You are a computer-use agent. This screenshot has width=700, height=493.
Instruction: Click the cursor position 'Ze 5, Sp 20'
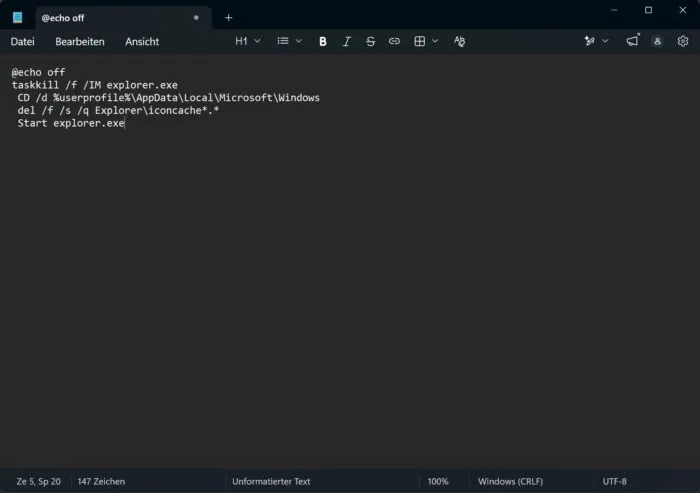[x=38, y=481]
